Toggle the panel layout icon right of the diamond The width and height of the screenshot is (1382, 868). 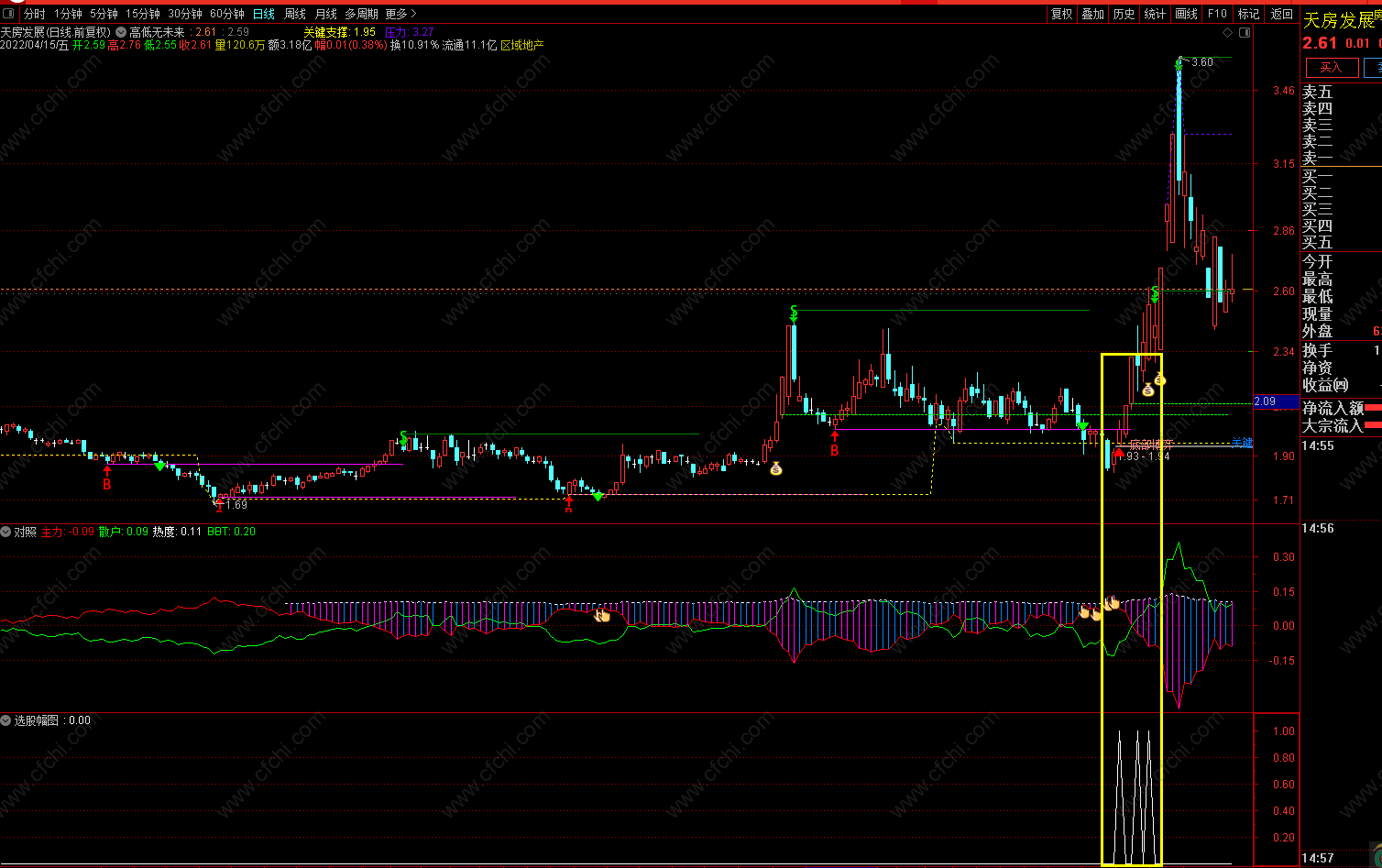coord(1244,32)
